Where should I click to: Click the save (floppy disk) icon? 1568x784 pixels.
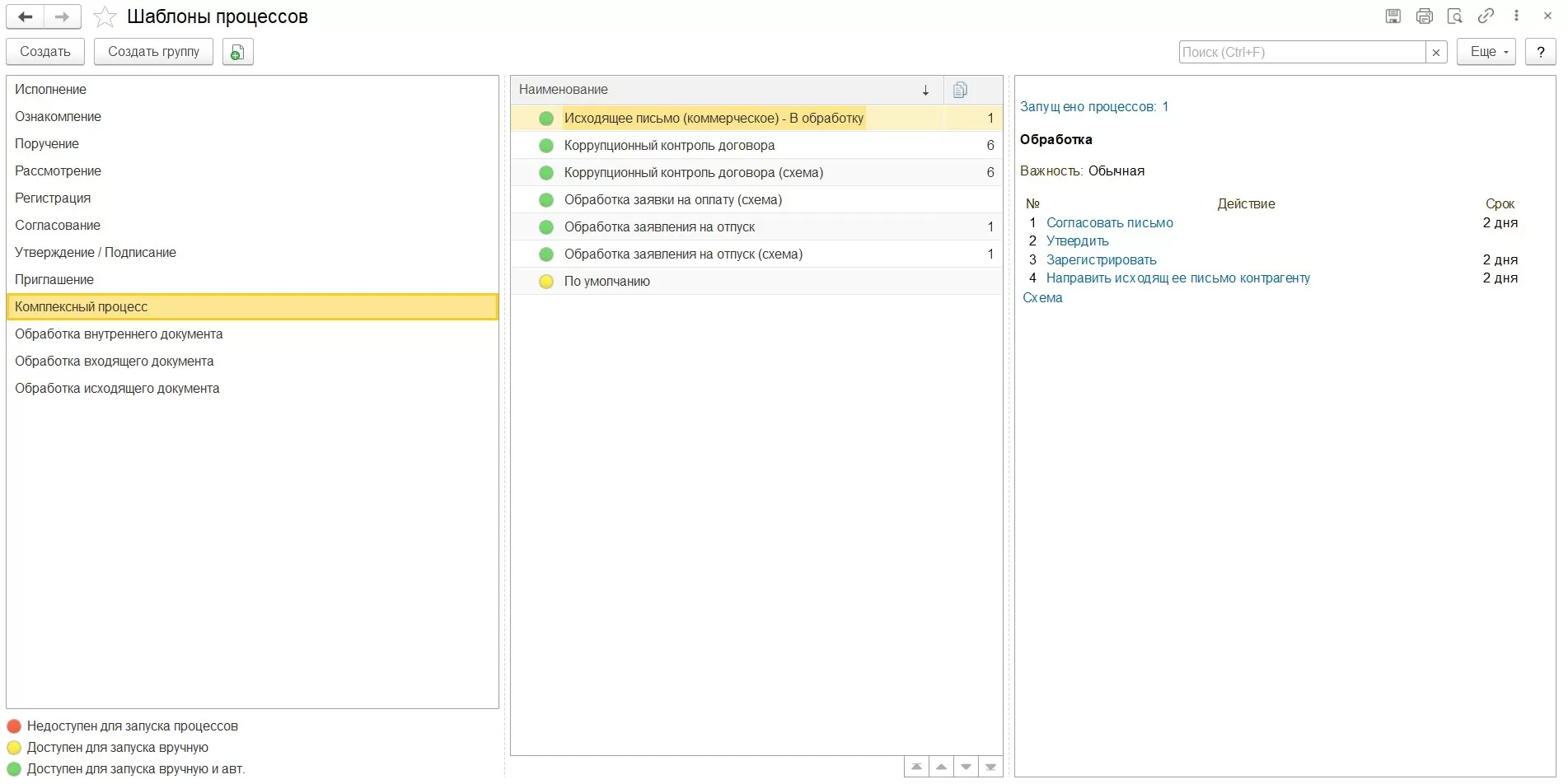point(1392,16)
